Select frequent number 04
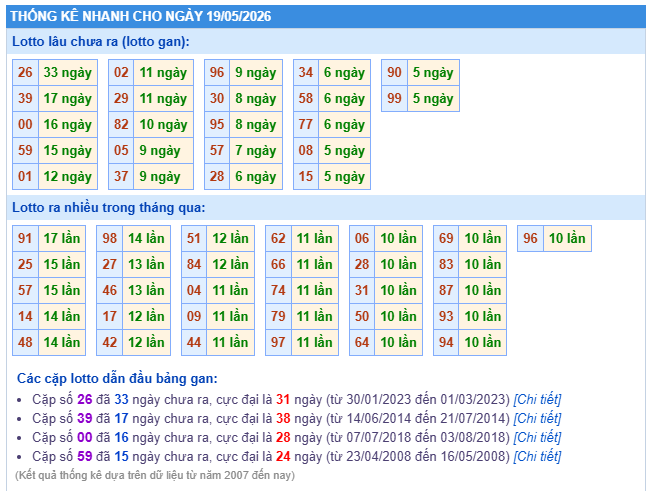This screenshot has width=650, height=491. click(194, 290)
